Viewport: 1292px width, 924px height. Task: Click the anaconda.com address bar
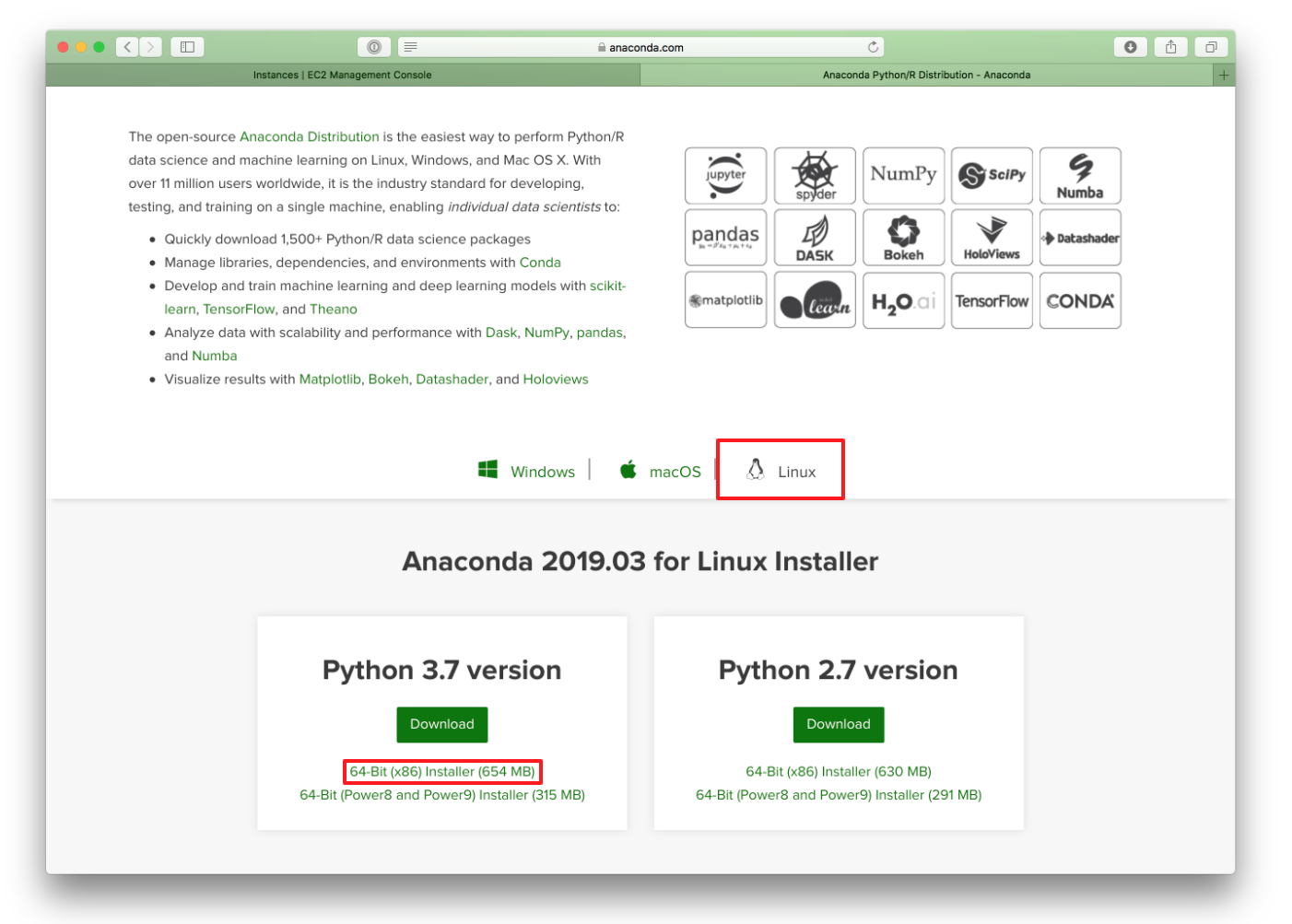(641, 47)
